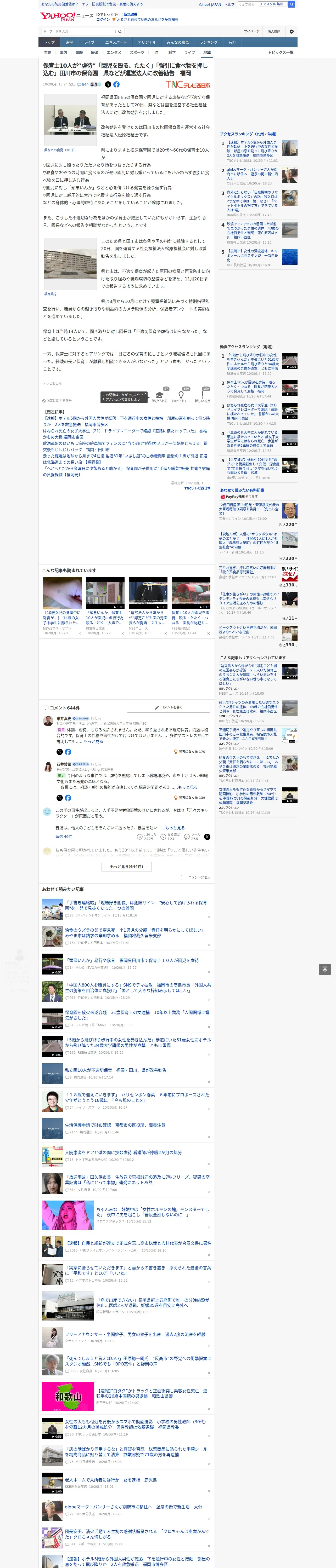Click the blue web search magnifier button
Screen dimensions: 336x1568
pyautogui.click(x=292, y=4)
